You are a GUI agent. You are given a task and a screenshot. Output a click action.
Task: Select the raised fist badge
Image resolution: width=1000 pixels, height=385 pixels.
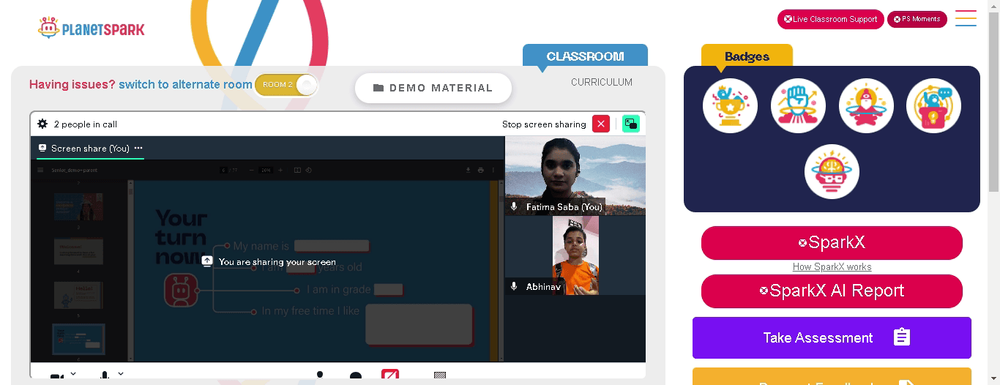(798, 106)
